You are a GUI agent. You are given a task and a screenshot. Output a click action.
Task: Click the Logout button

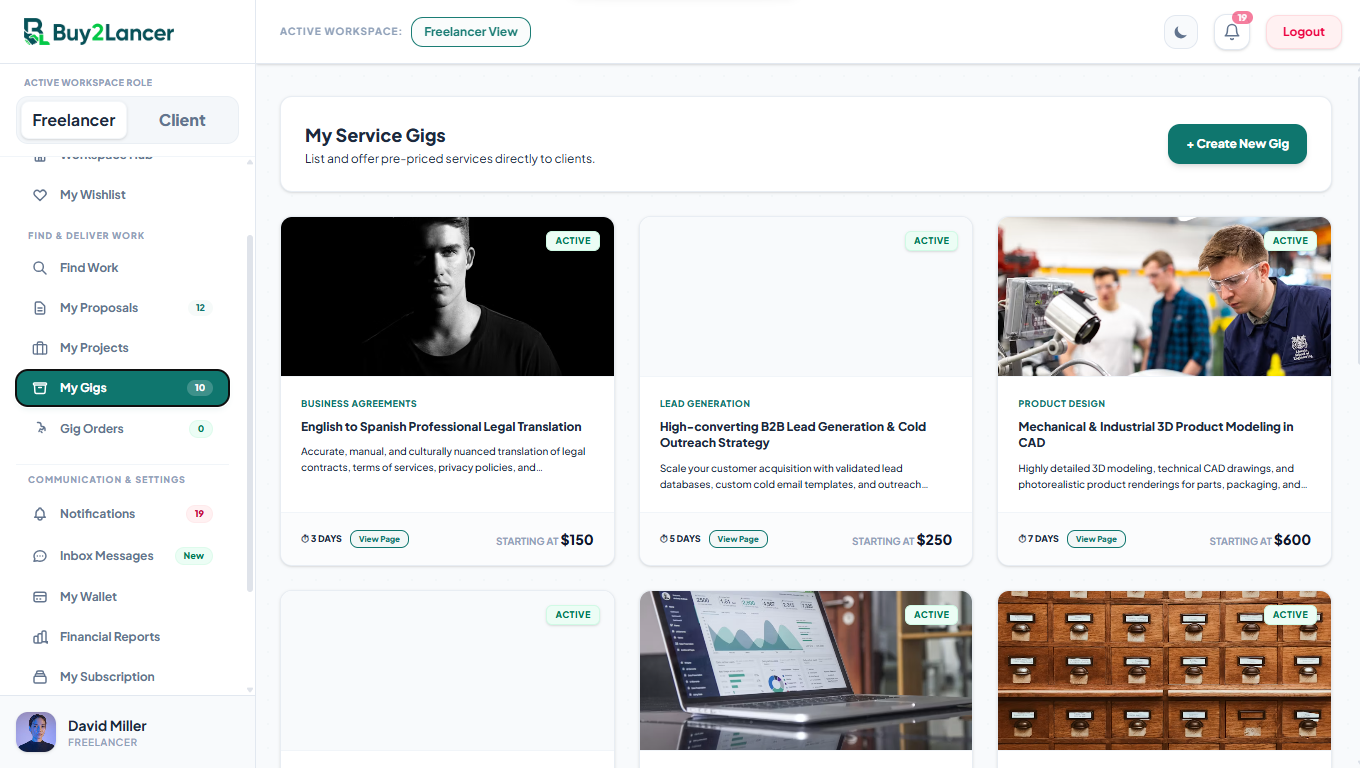click(1304, 32)
